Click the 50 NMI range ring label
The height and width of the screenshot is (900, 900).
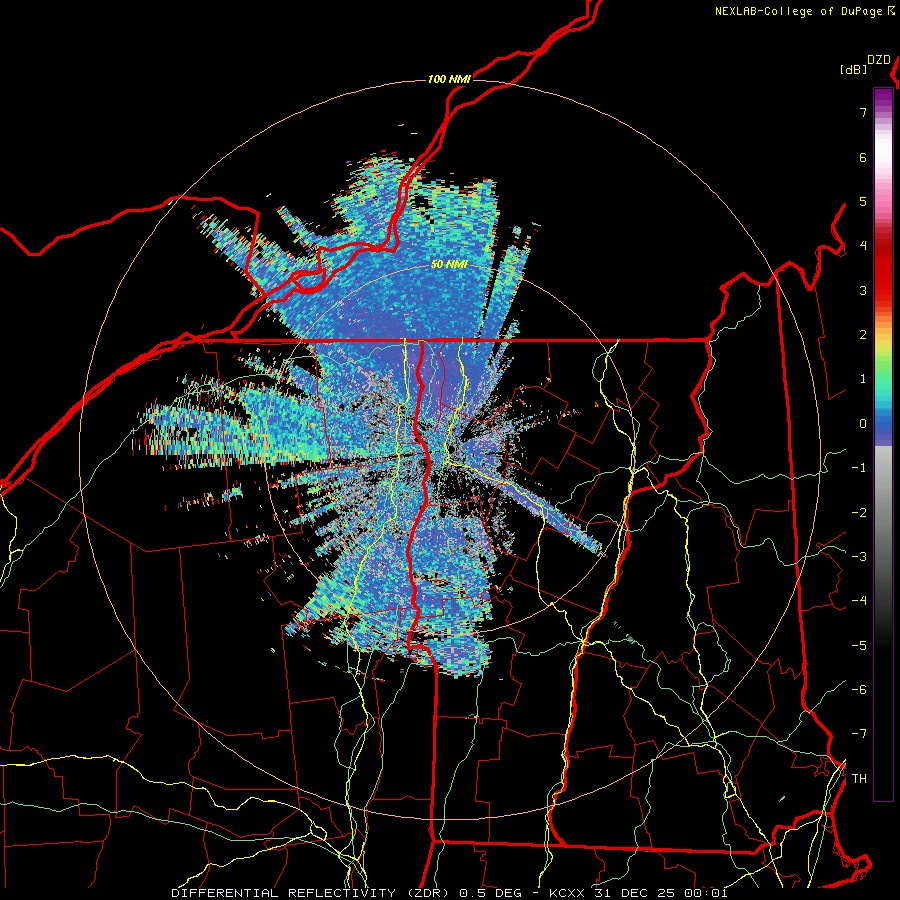point(449,265)
